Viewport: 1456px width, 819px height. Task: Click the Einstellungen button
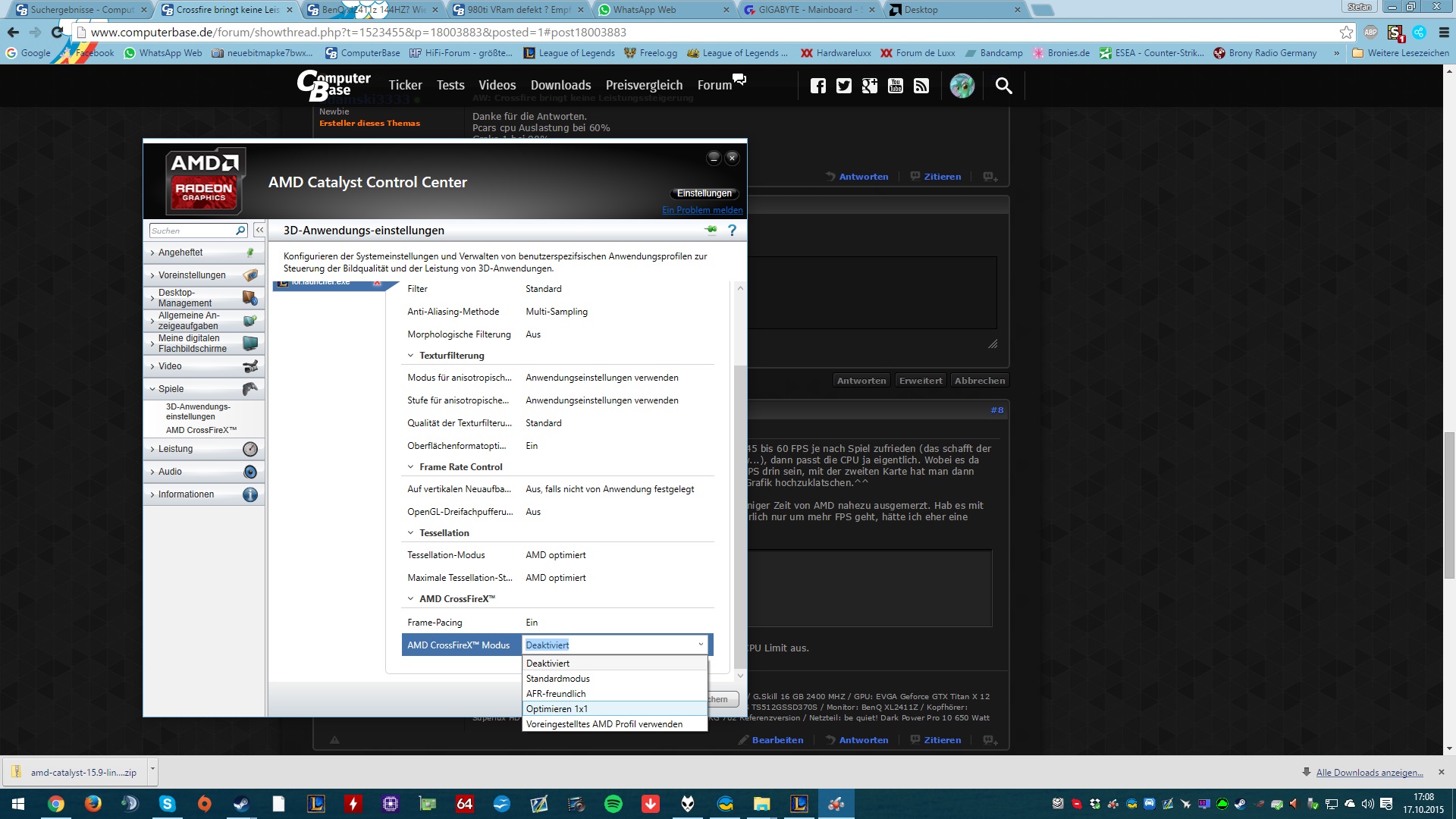pos(704,193)
